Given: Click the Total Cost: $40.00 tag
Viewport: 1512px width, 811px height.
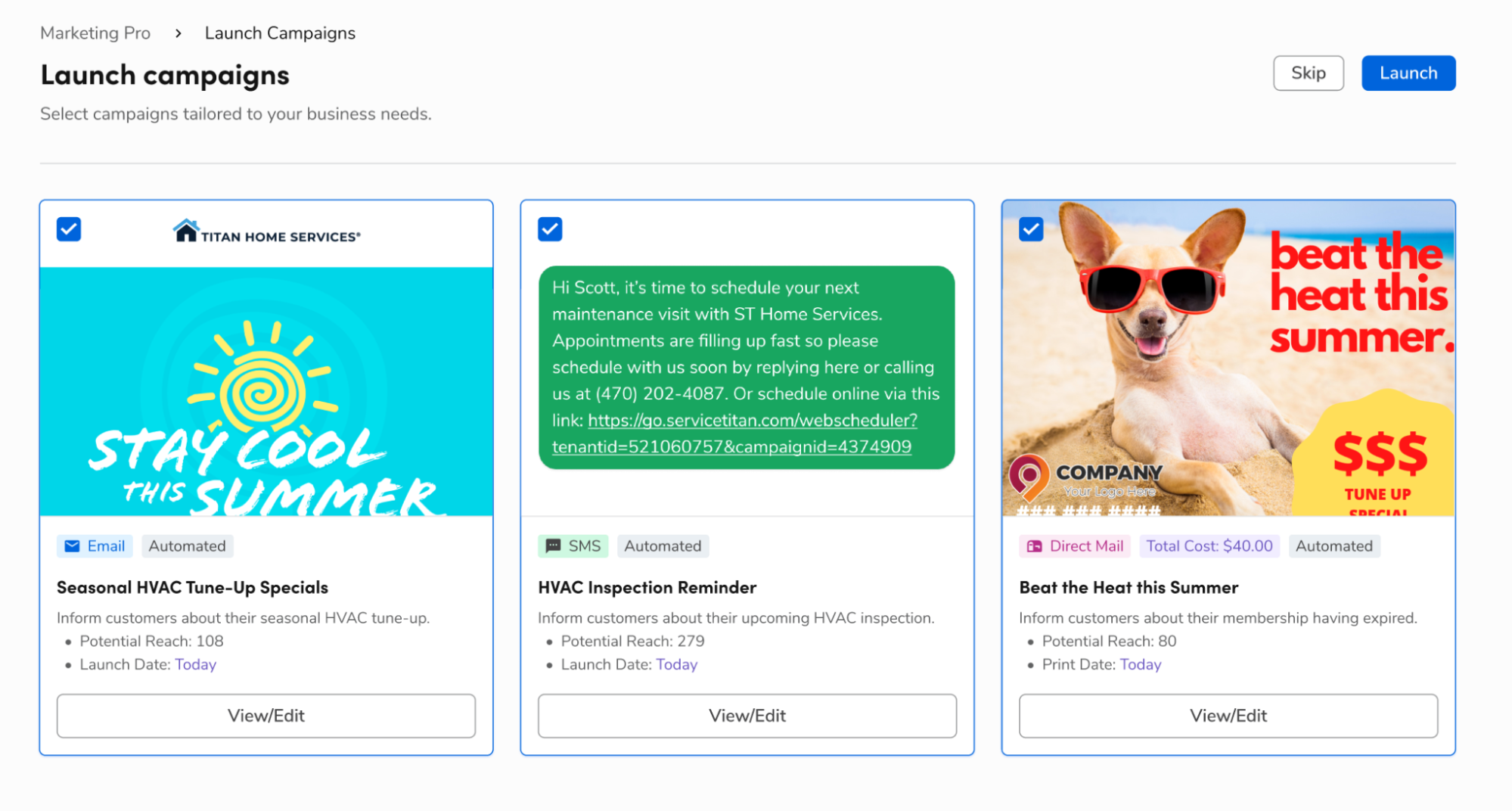Looking at the screenshot, I should coord(1209,546).
